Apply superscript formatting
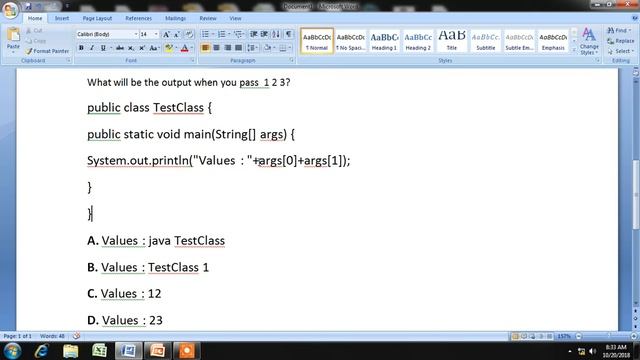 click(142, 48)
